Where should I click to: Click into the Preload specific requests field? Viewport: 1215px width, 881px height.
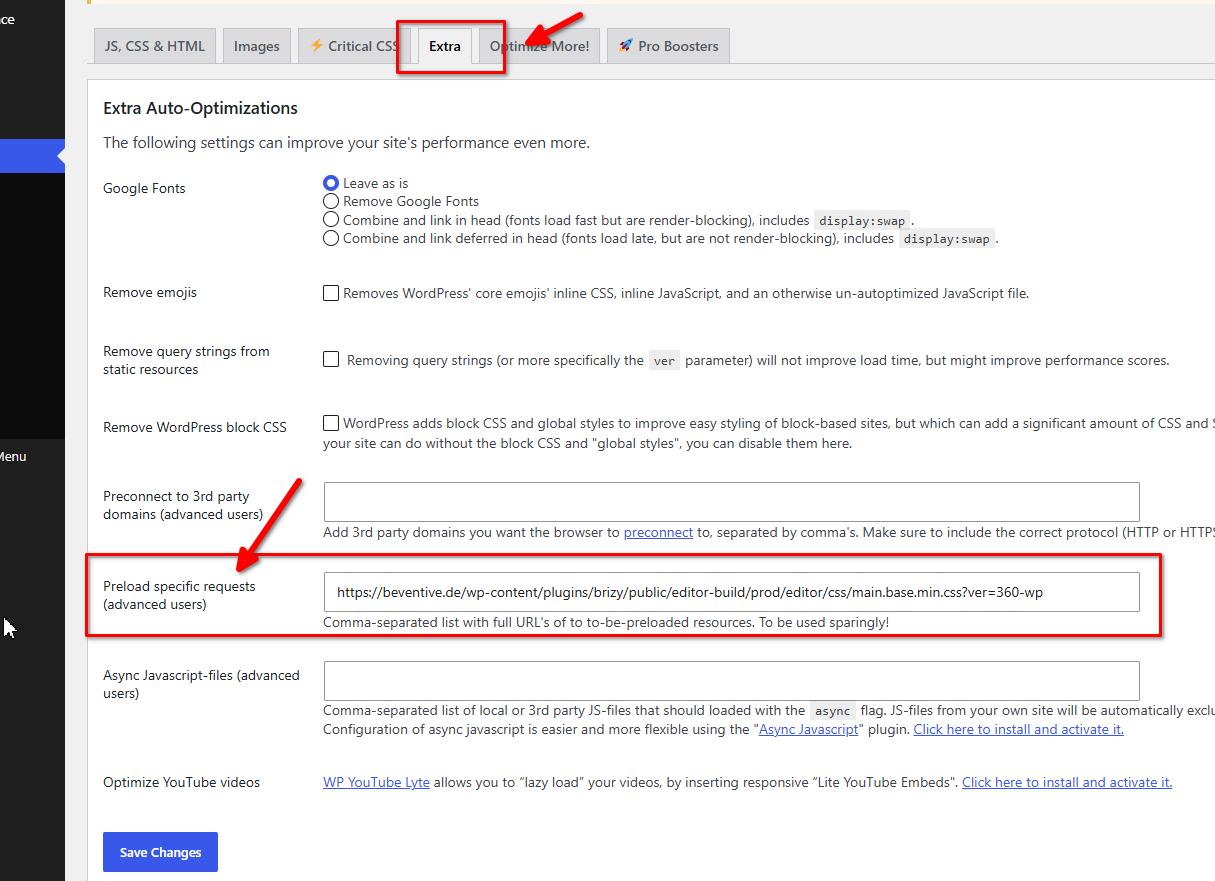pyautogui.click(x=731, y=592)
